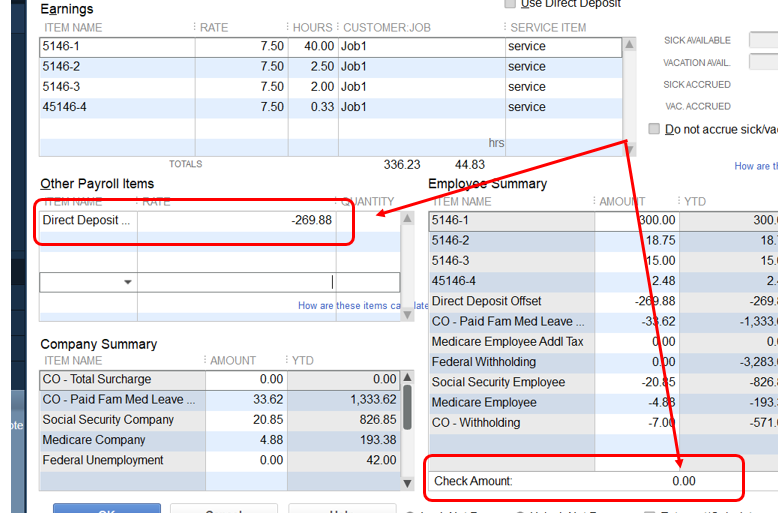Image resolution: width=778 pixels, height=513 pixels.
Task: Click the Company Summary scrollbar thumb
Action: pos(407,407)
